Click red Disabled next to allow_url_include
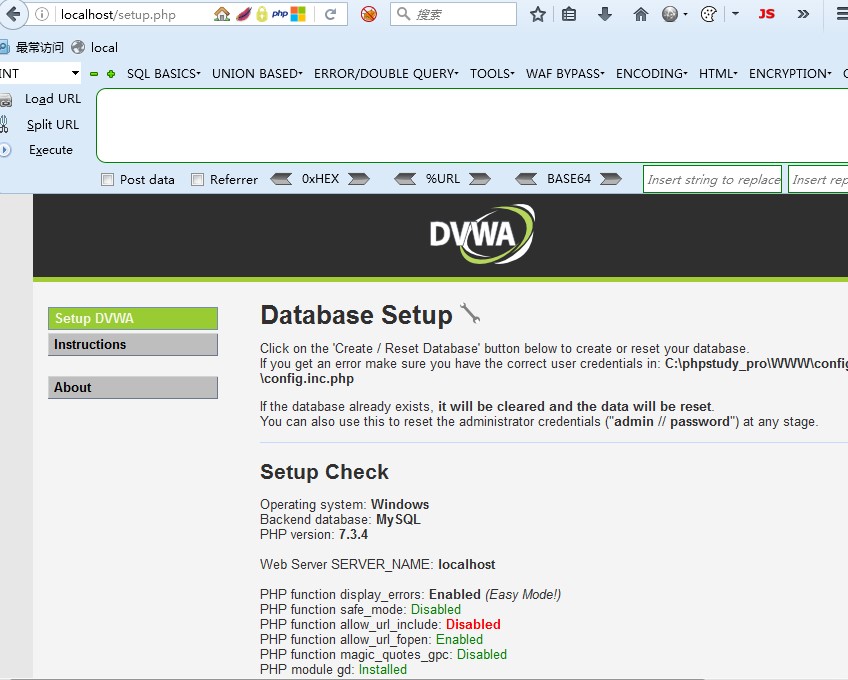This screenshot has width=848, height=680. pyautogui.click(x=473, y=624)
